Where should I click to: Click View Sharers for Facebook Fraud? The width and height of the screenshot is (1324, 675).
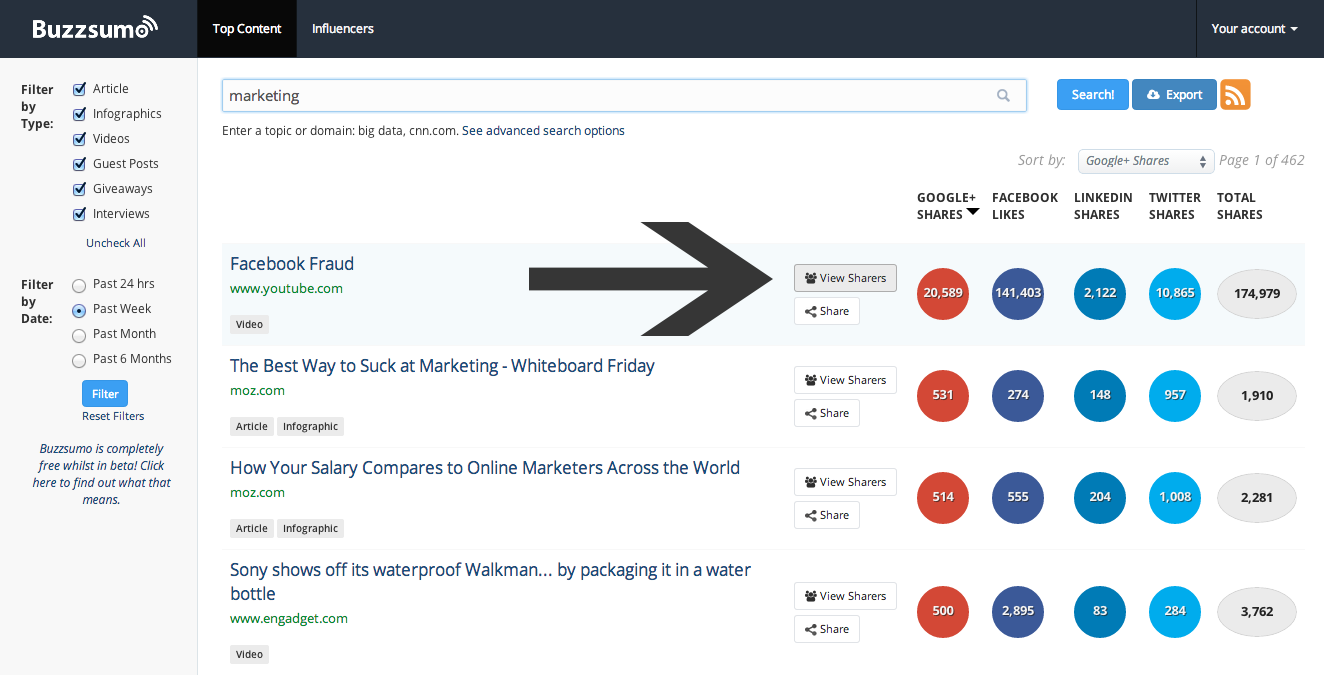click(845, 278)
